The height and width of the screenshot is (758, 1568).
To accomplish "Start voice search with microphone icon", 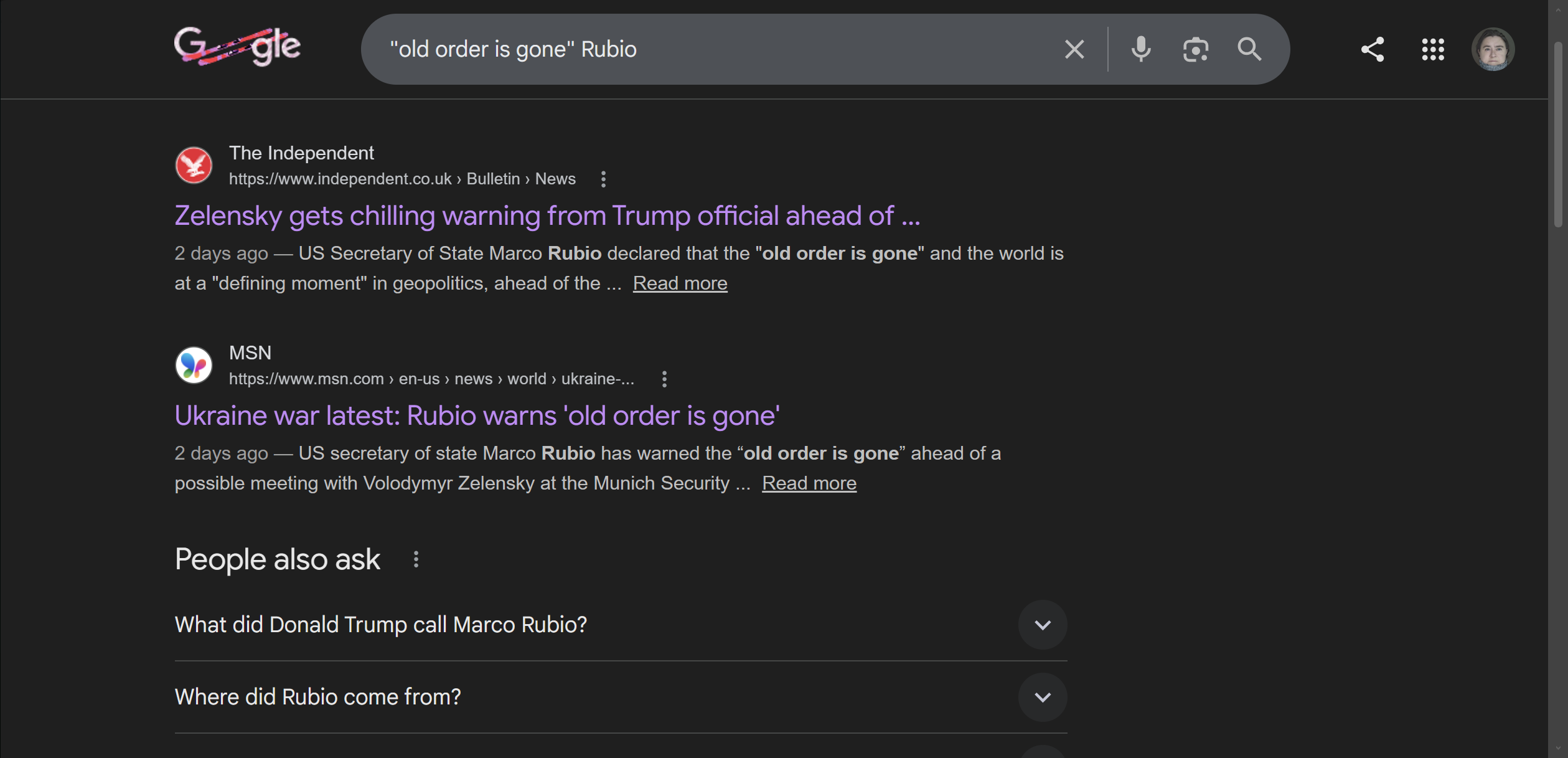I will coord(1140,49).
